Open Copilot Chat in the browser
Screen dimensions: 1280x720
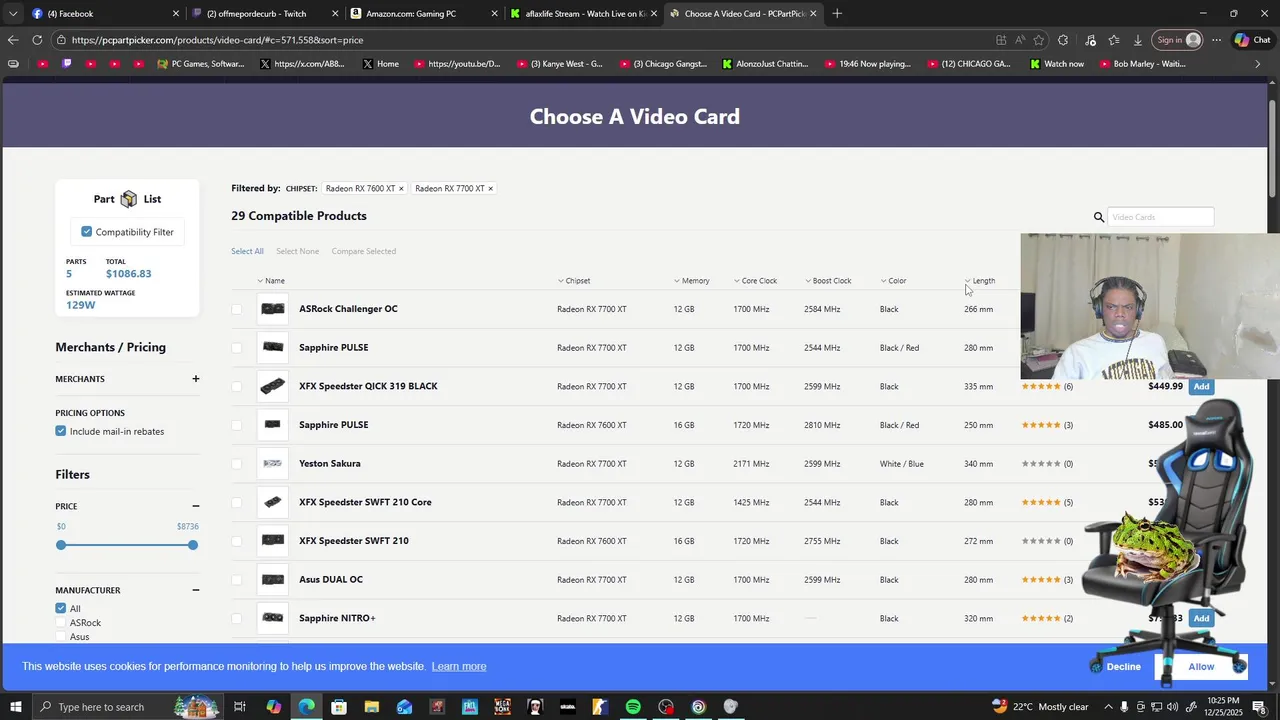[1252, 40]
